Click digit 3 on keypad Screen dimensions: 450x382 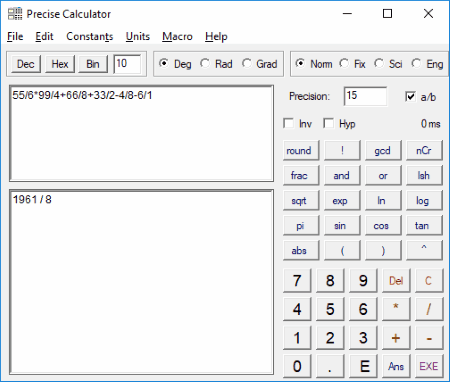(x=363, y=338)
